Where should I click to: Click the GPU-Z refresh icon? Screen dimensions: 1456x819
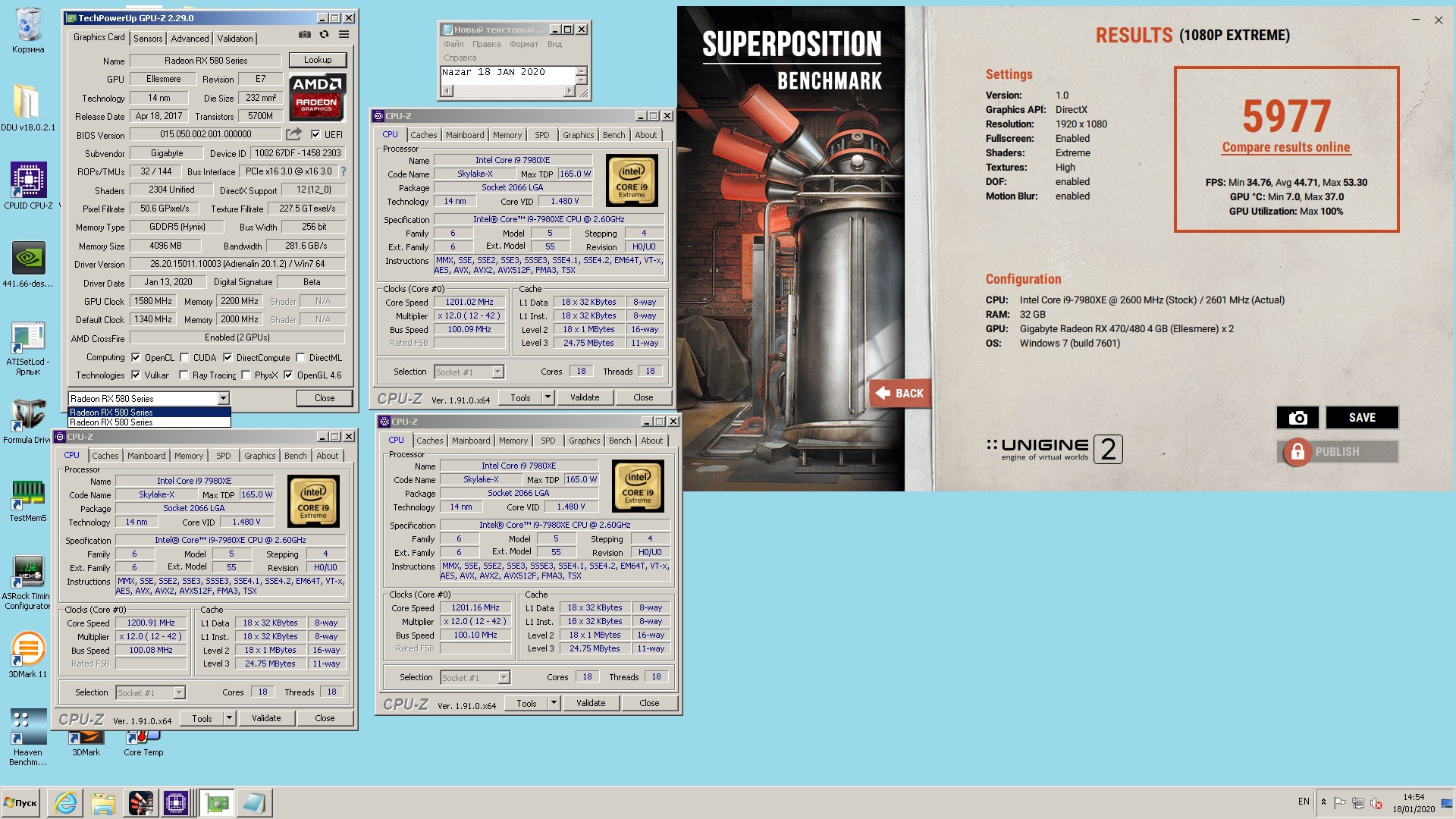click(324, 35)
